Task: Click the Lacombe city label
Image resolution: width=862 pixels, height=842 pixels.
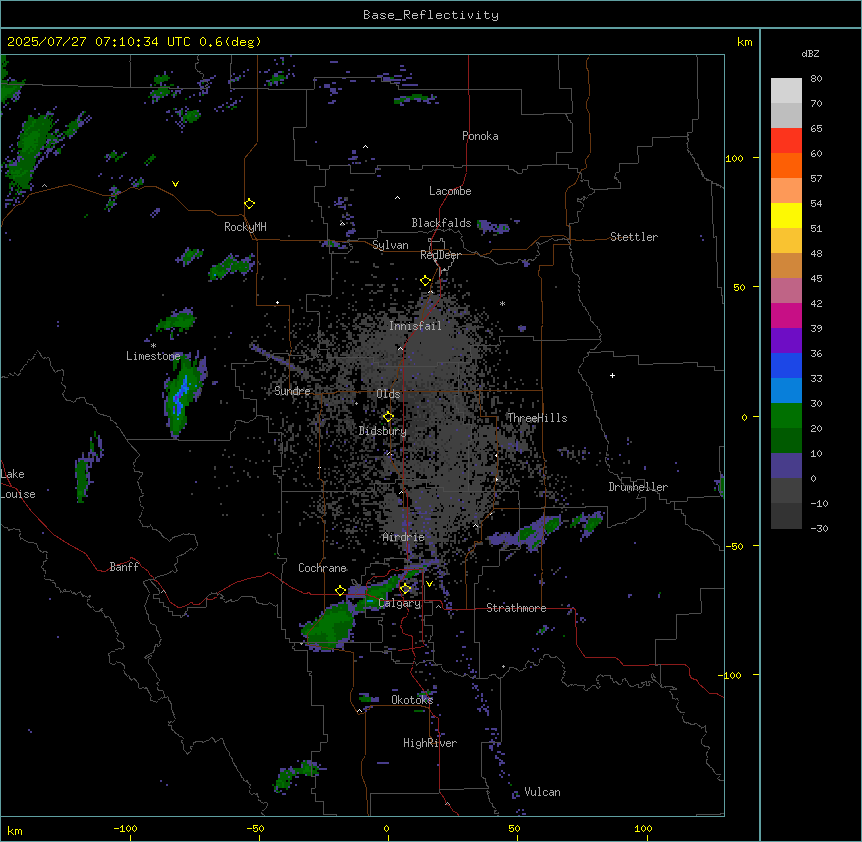Action: tap(450, 191)
